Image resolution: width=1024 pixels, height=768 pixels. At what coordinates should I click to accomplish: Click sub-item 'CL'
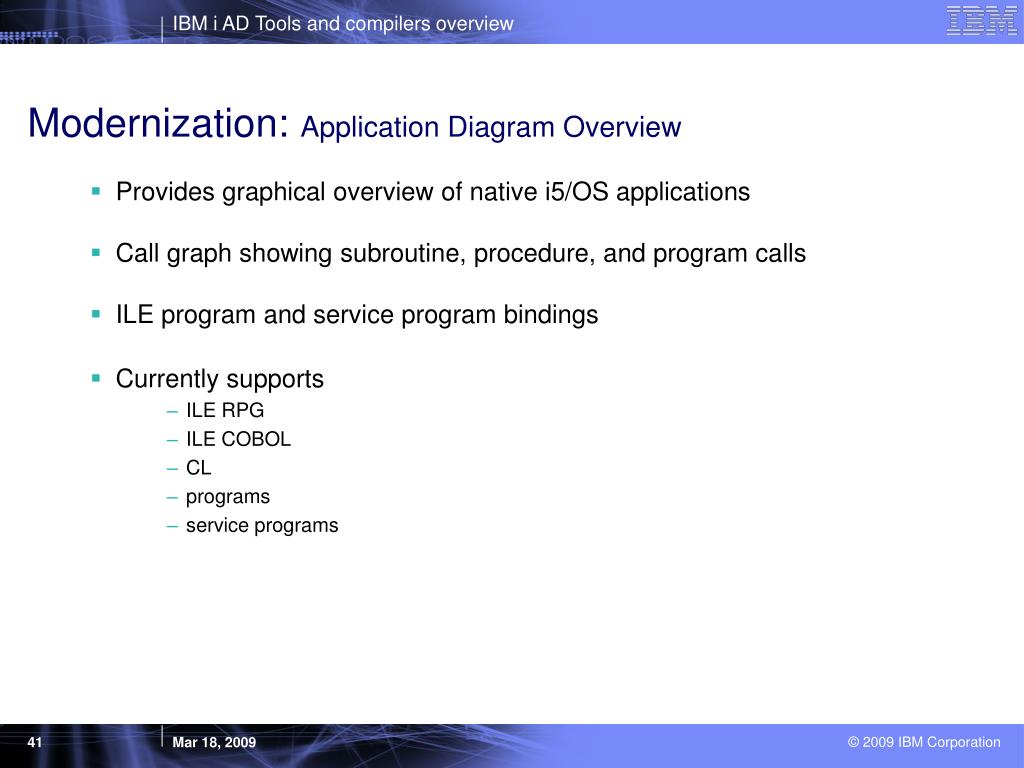(199, 468)
